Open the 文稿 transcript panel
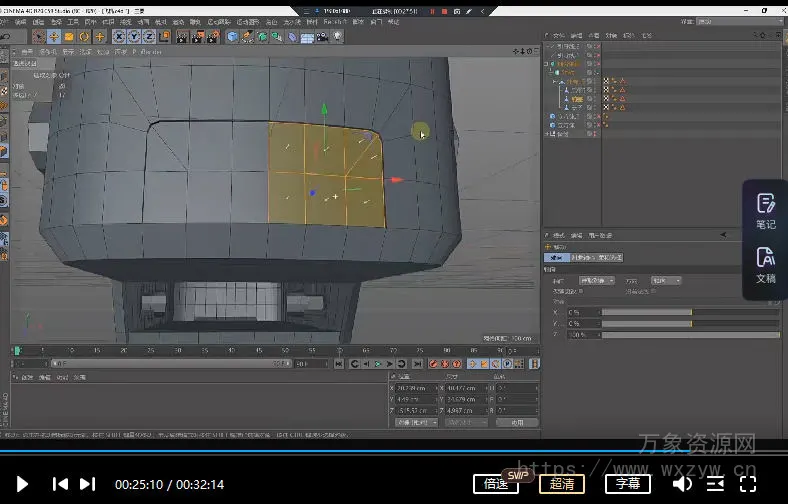 pyautogui.click(x=765, y=265)
